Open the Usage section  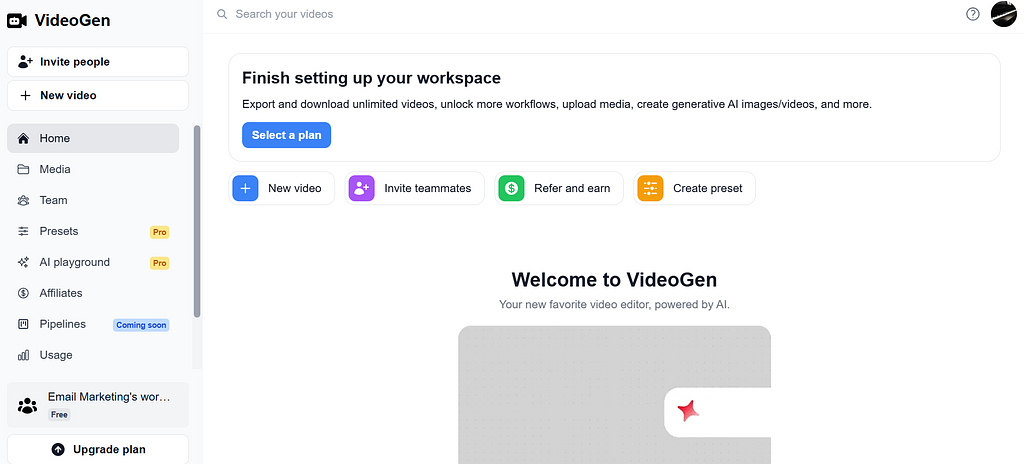click(56, 355)
